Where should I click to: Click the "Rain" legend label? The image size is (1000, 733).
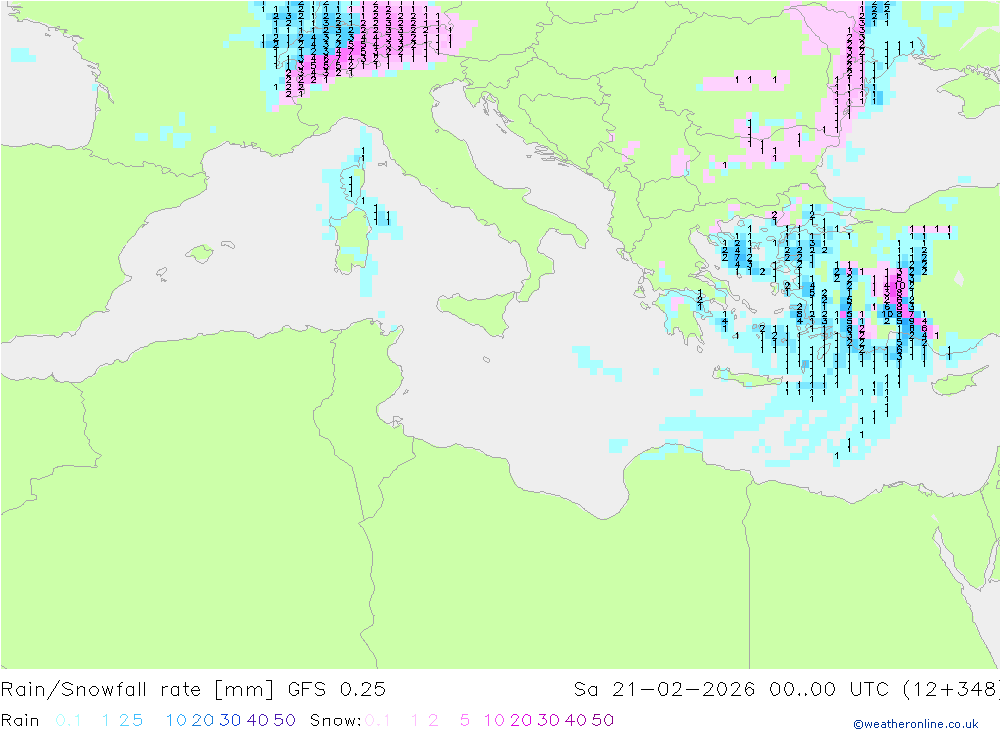tap(20, 720)
